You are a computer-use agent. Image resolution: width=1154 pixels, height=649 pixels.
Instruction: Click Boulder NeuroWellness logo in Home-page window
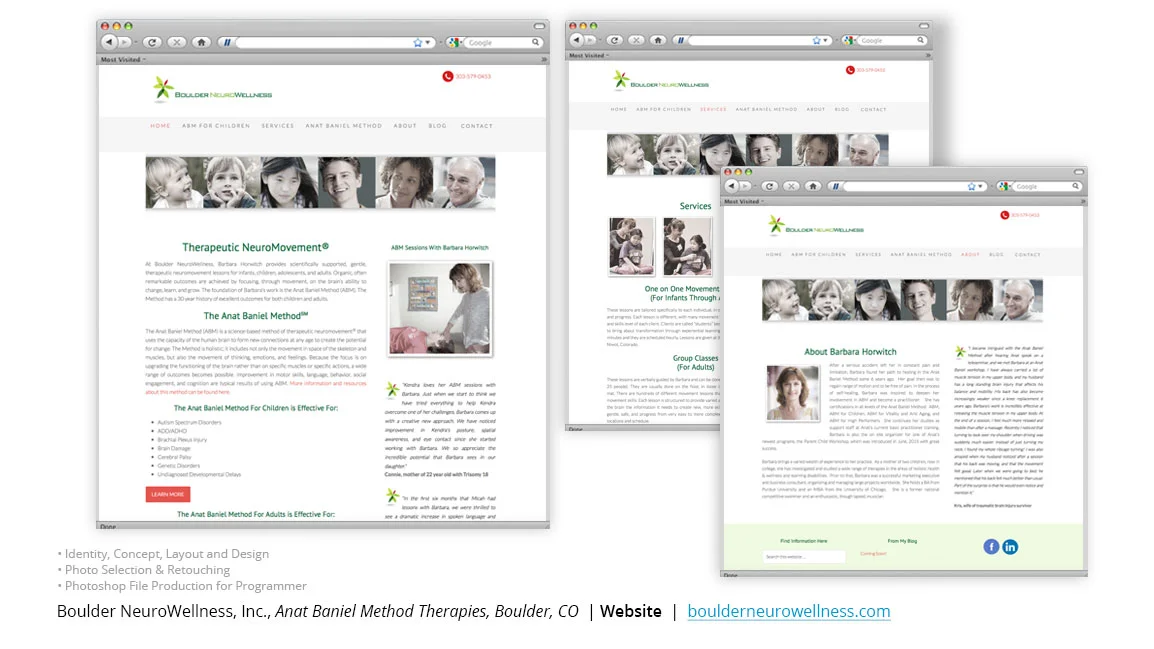212,91
